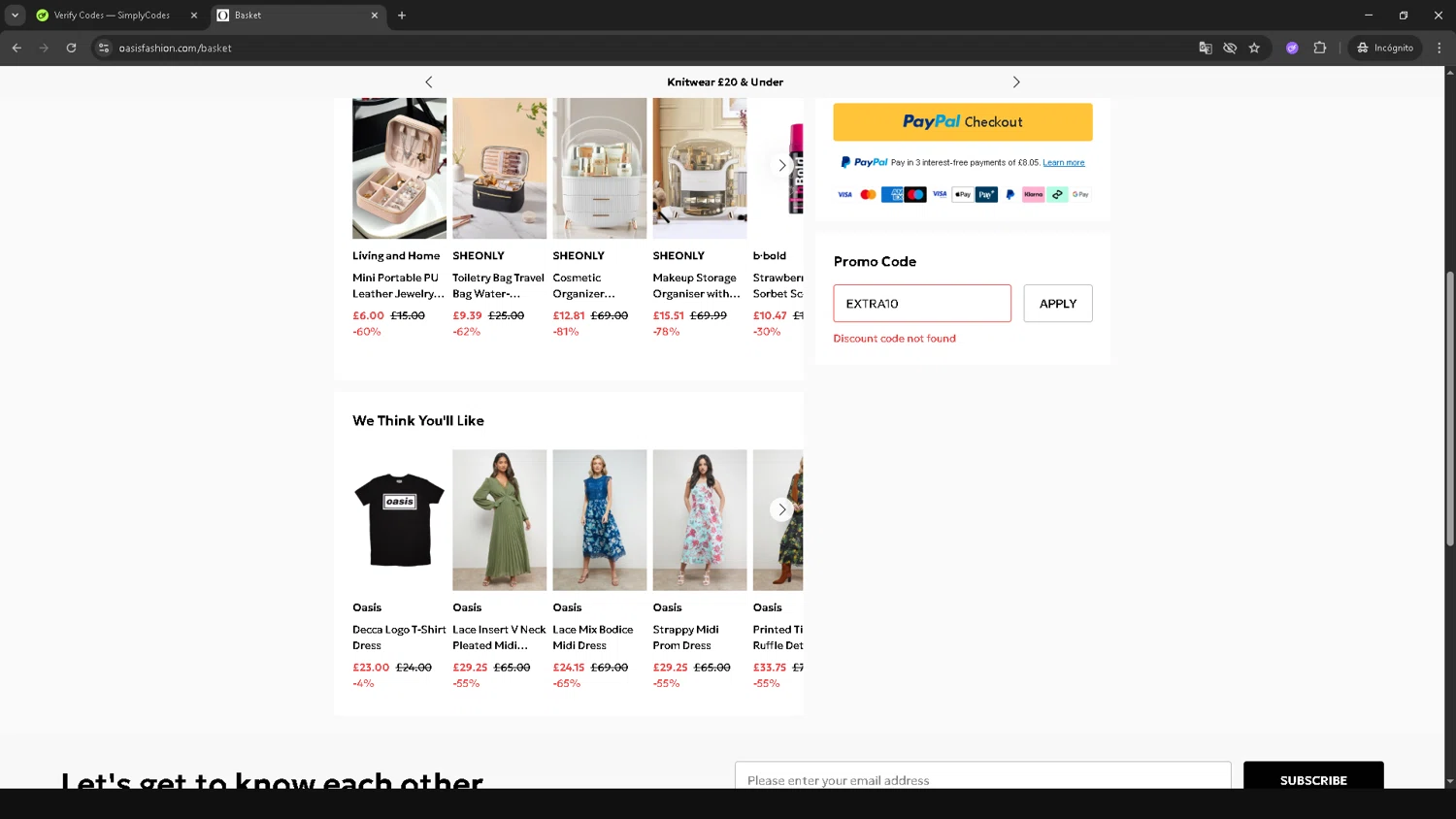This screenshot has height=819, width=1456.
Task: Open the Extensions puzzle icon
Action: coord(1320,48)
